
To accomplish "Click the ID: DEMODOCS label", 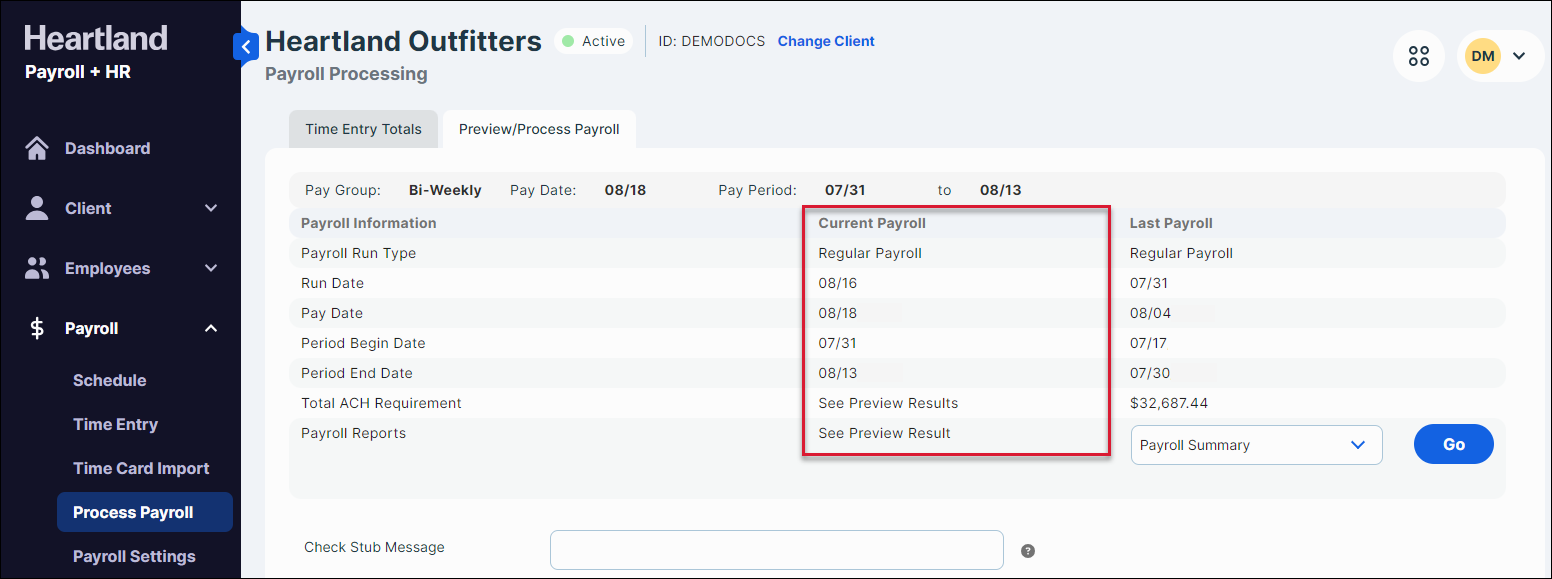I will [x=712, y=41].
